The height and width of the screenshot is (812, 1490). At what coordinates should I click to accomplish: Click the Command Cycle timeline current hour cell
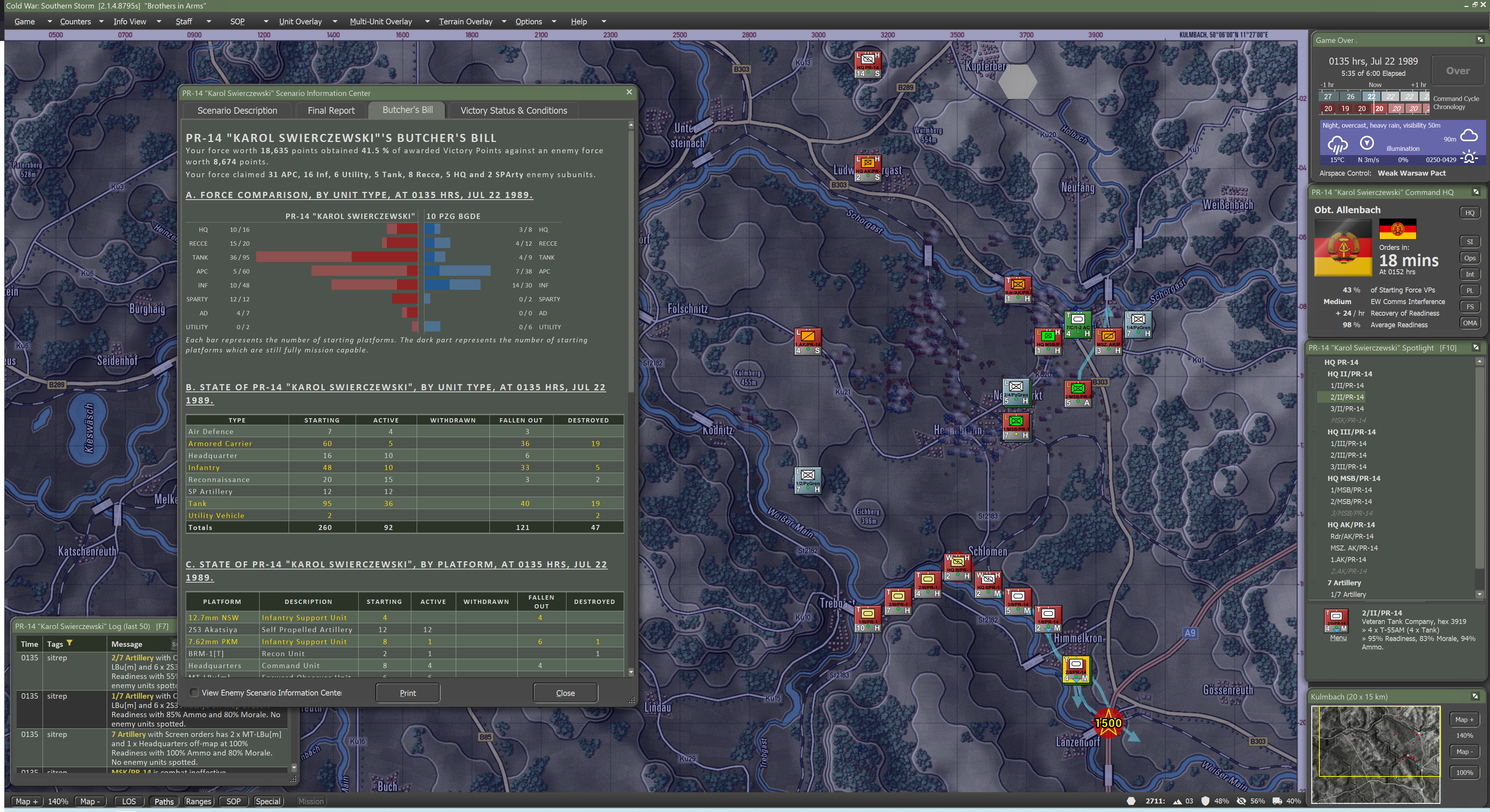coord(1372,97)
